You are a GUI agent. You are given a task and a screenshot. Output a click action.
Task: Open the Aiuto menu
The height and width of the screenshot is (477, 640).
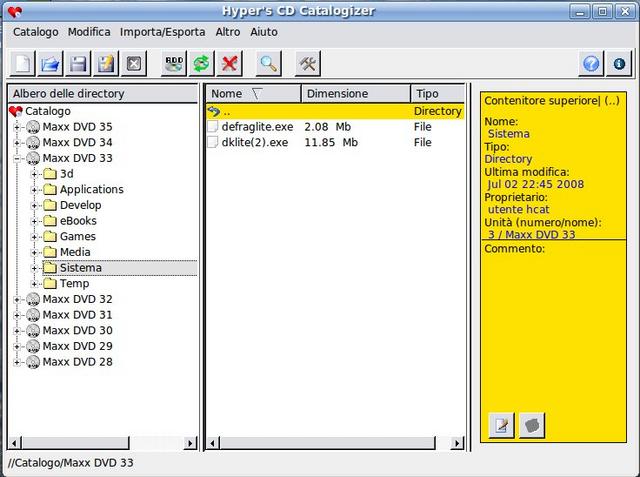pyautogui.click(x=264, y=32)
